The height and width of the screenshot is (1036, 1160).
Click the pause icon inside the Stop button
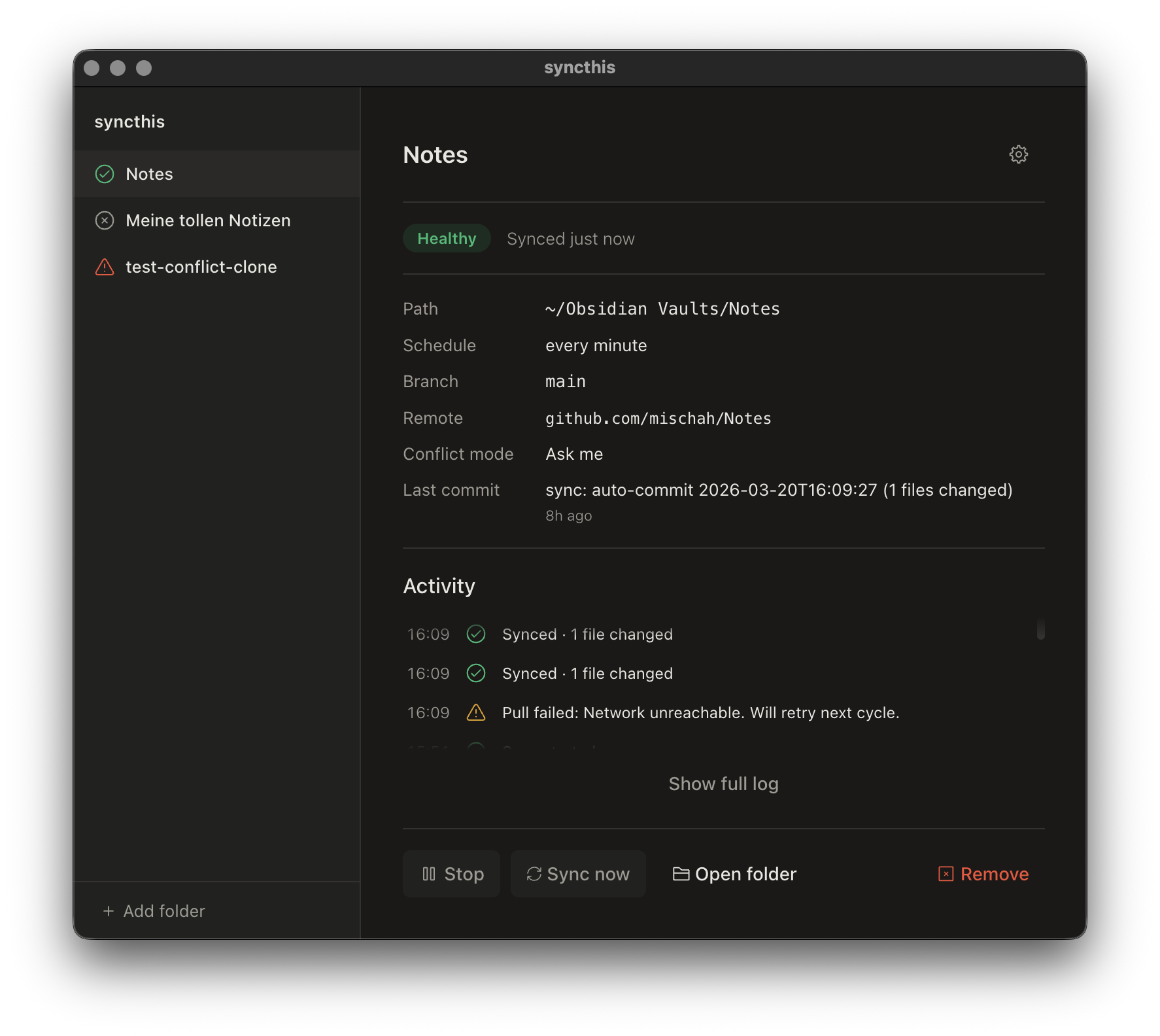pos(431,874)
